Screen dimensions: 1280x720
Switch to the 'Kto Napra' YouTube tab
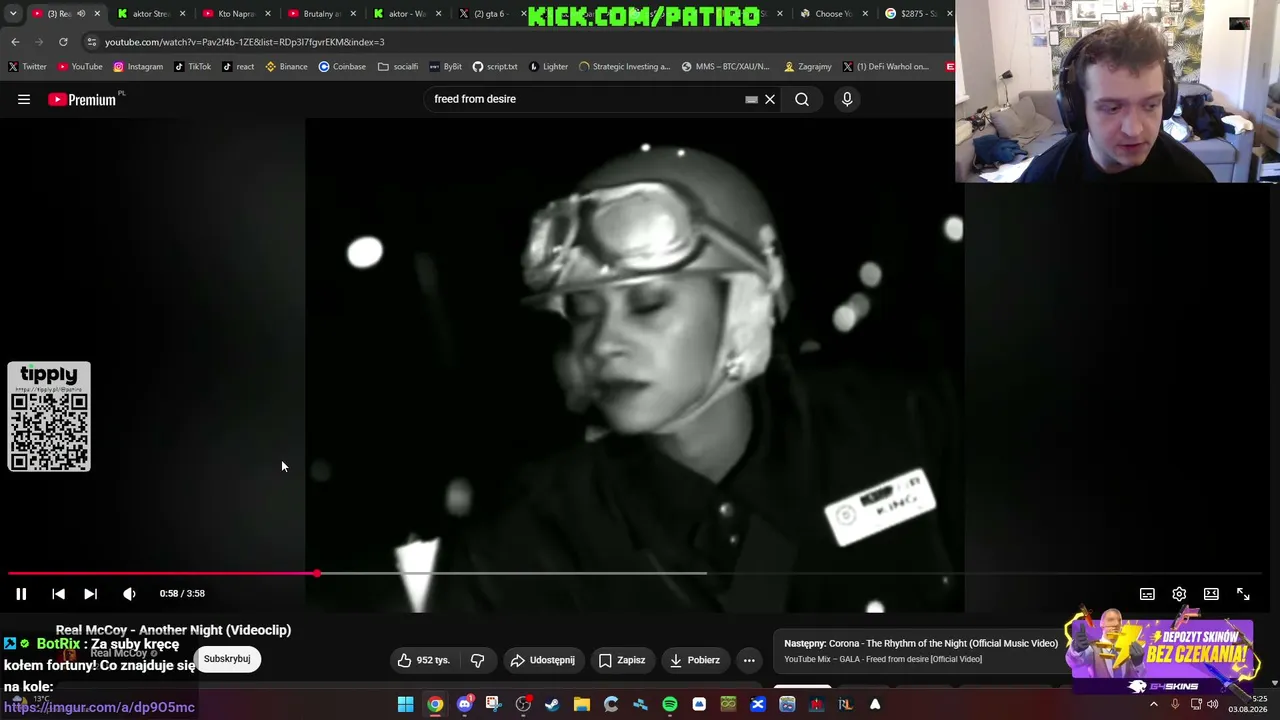tap(236, 13)
